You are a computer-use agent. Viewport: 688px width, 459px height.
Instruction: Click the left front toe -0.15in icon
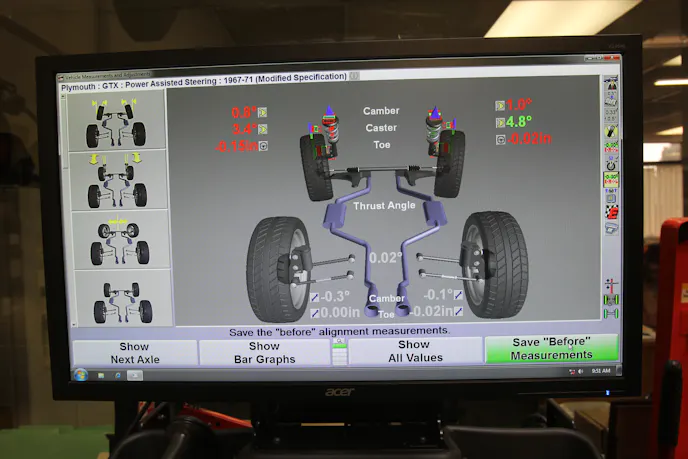click(263, 146)
